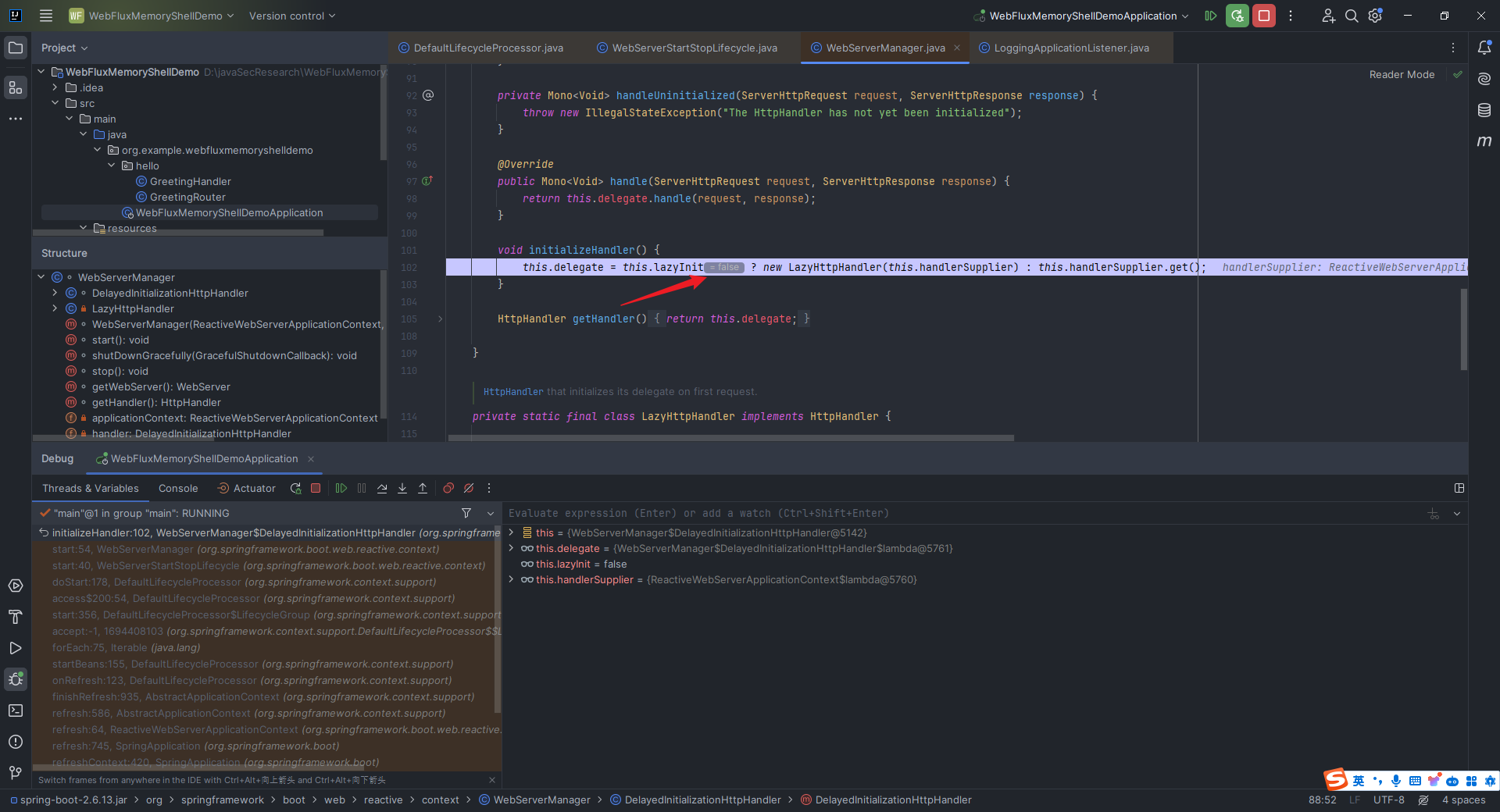The height and width of the screenshot is (812, 1500).
Task: Open more debug actions ellipsis
Action: [x=489, y=489]
